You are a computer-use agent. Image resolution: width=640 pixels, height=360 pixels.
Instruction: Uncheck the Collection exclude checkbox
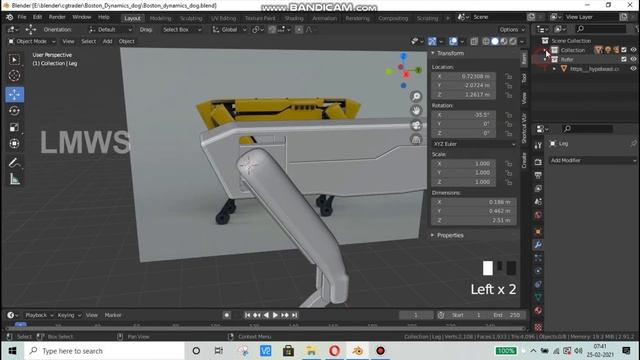tap(624, 50)
